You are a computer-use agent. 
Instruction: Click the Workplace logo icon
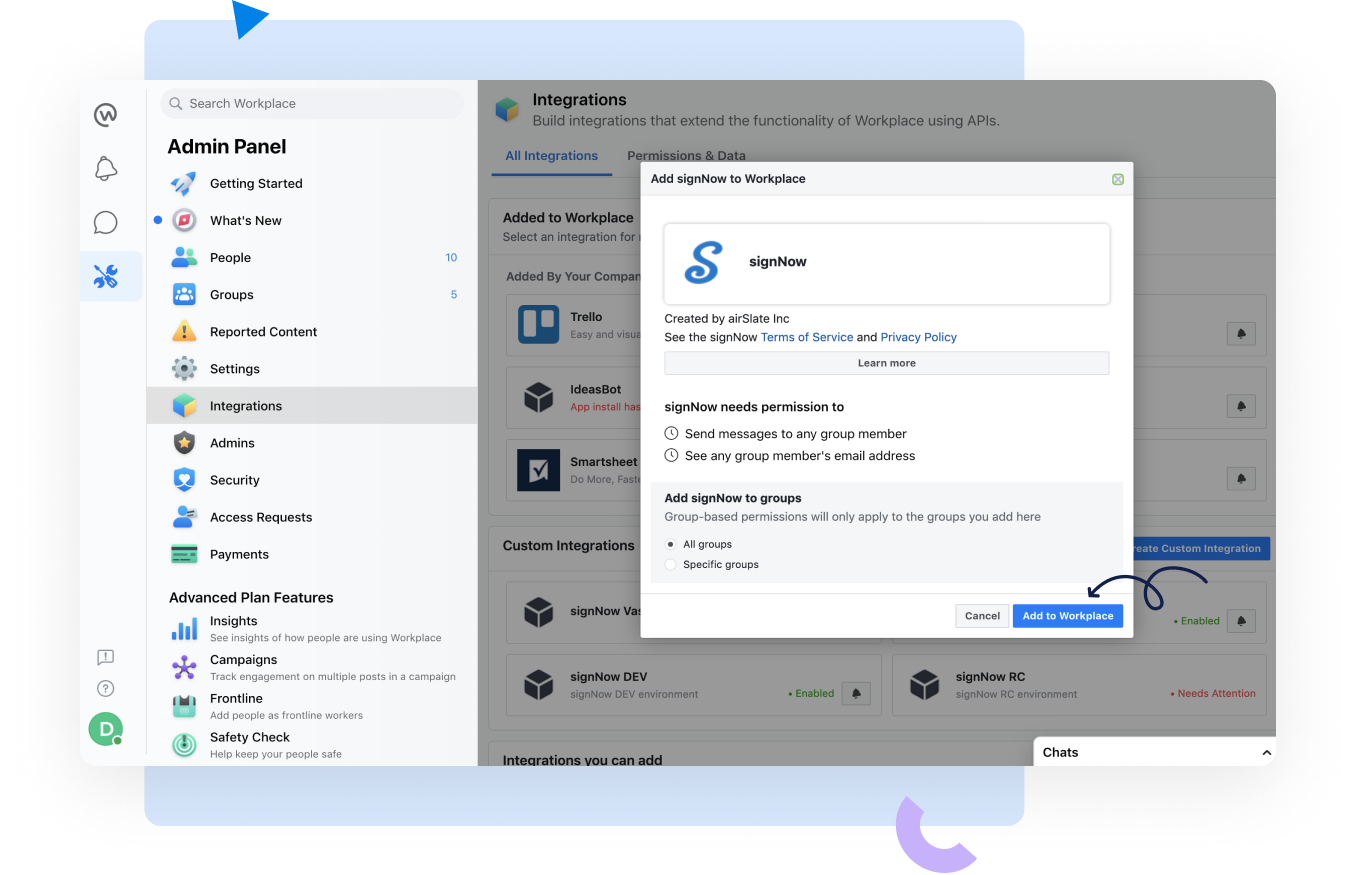(106, 115)
